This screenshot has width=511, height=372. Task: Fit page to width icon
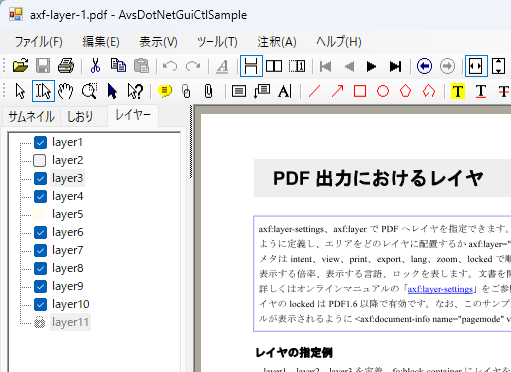coord(476,66)
